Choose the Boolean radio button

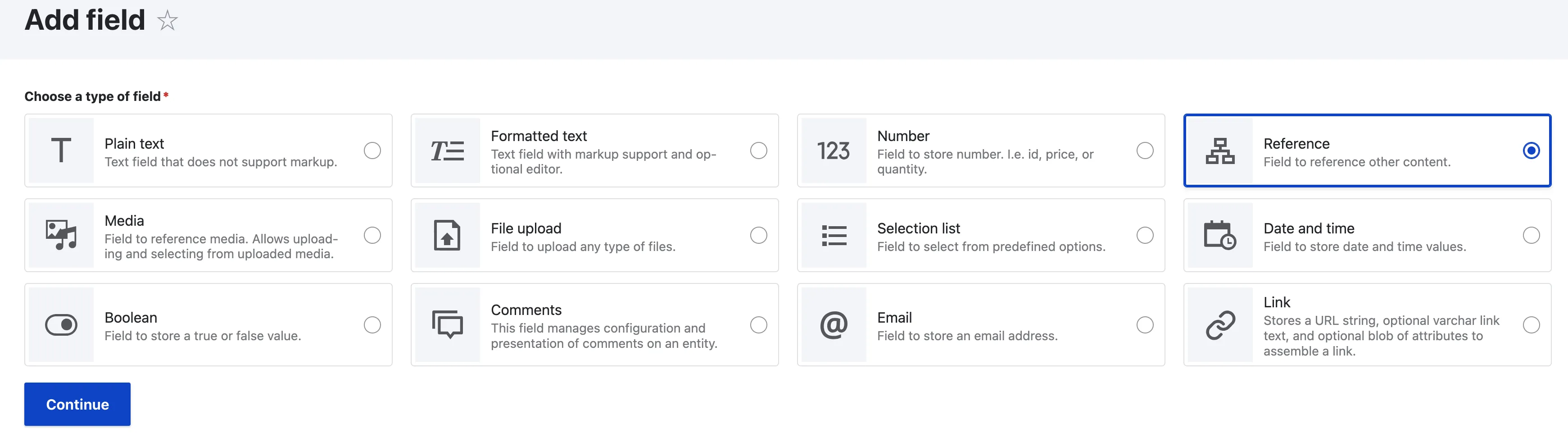(x=372, y=324)
